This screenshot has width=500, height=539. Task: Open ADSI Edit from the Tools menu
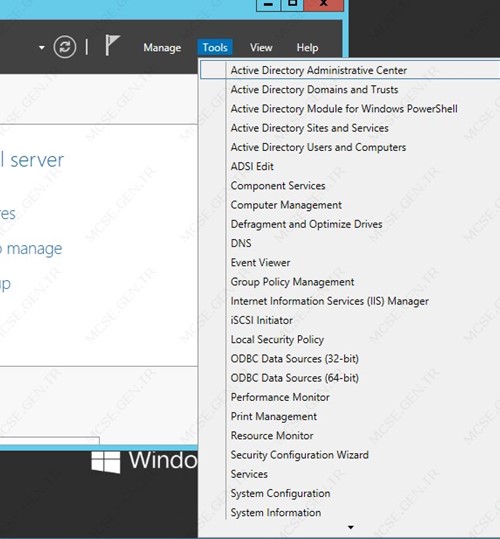(x=252, y=166)
